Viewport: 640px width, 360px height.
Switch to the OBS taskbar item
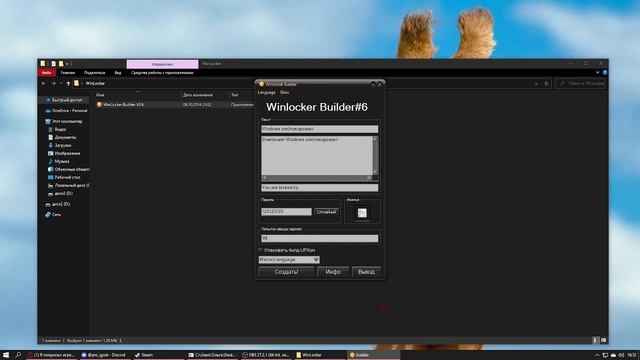coord(265,355)
